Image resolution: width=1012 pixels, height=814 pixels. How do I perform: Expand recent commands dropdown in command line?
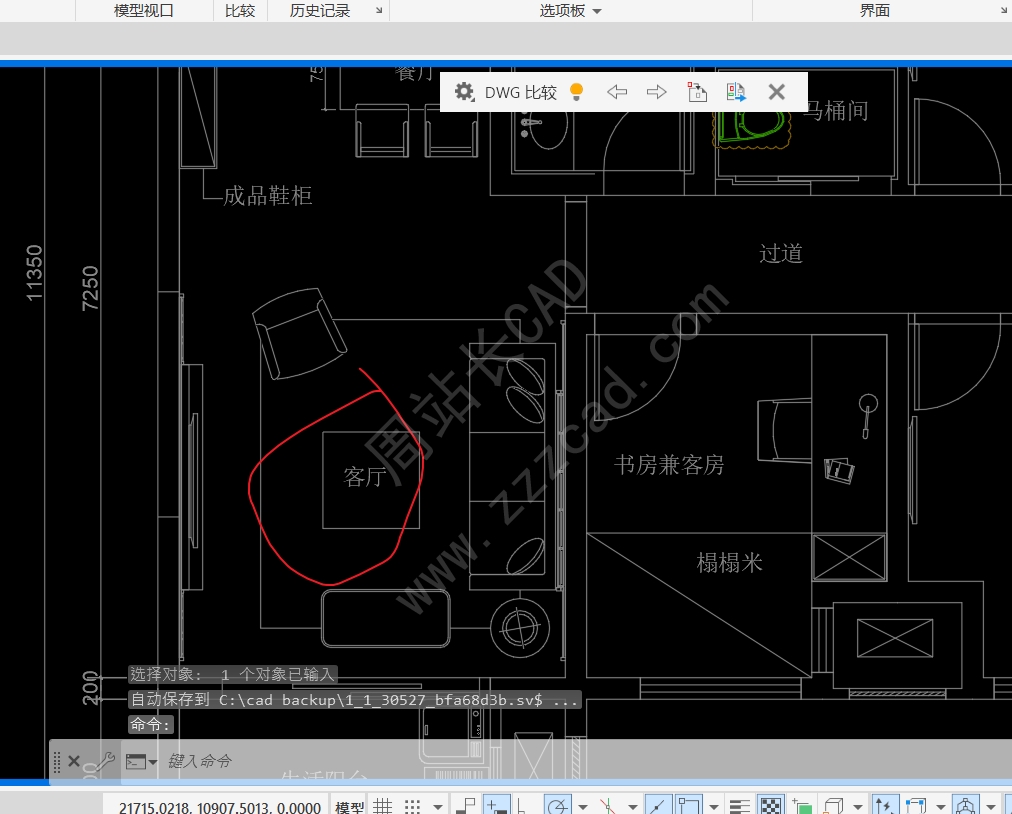tap(141, 762)
